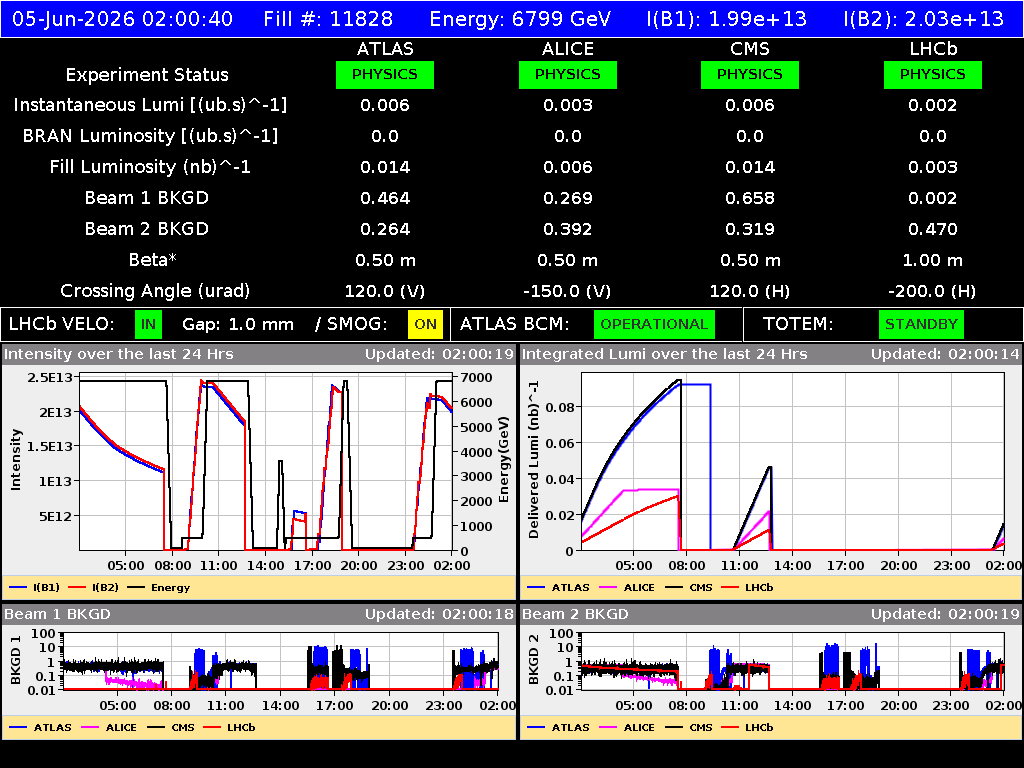1024x768 pixels.
Task: Click the ATLAS PHYSICS status indicator
Action: 385,74
